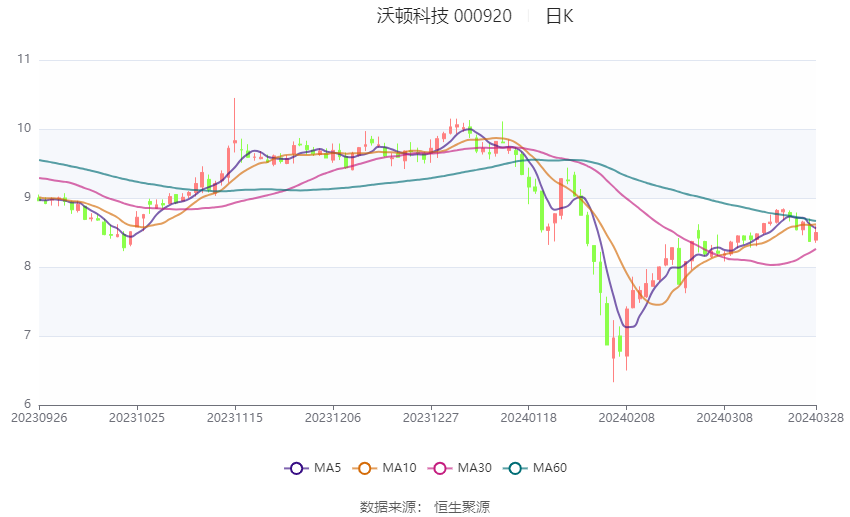Click the 20240328 date axis label
850x517 pixels.
(816, 418)
